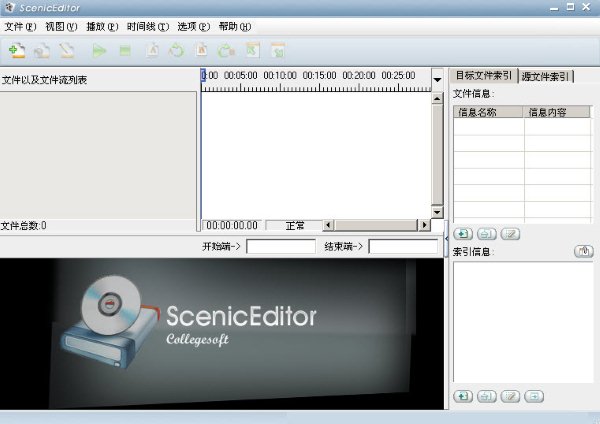Click the empty 索引信息 list box
Screen dimensions: 600x424
click(523, 322)
